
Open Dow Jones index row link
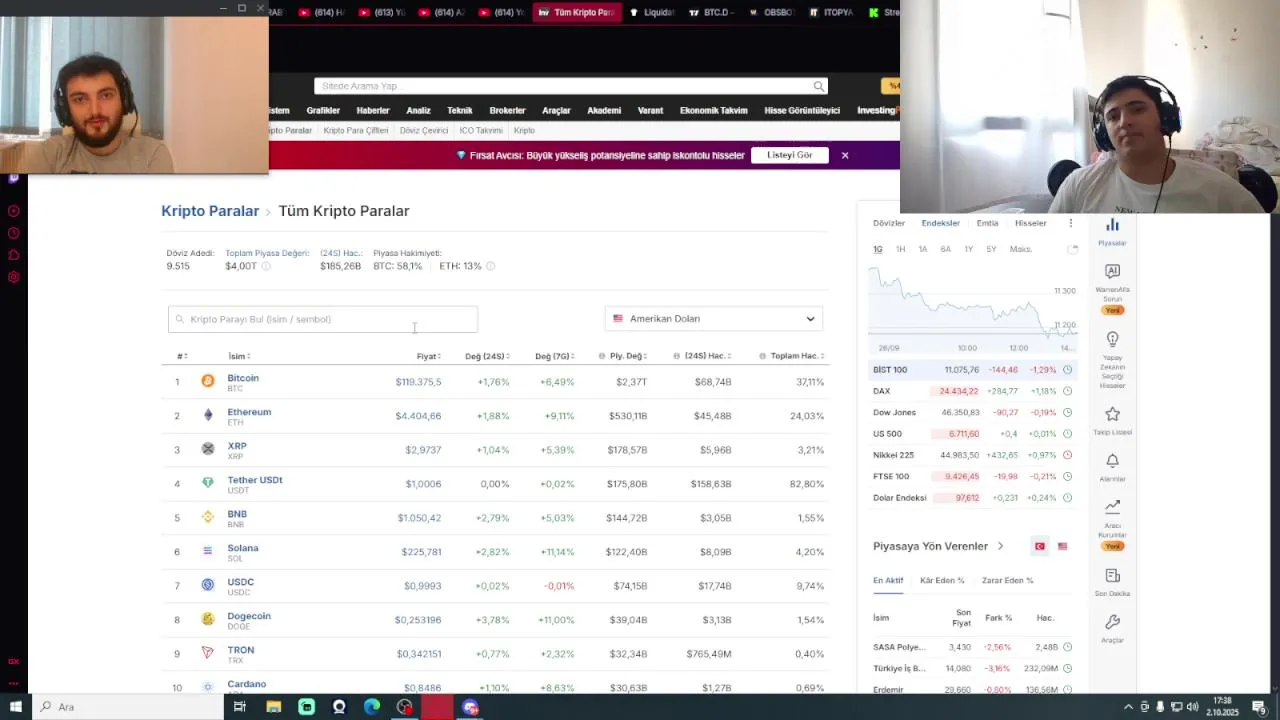click(894, 412)
